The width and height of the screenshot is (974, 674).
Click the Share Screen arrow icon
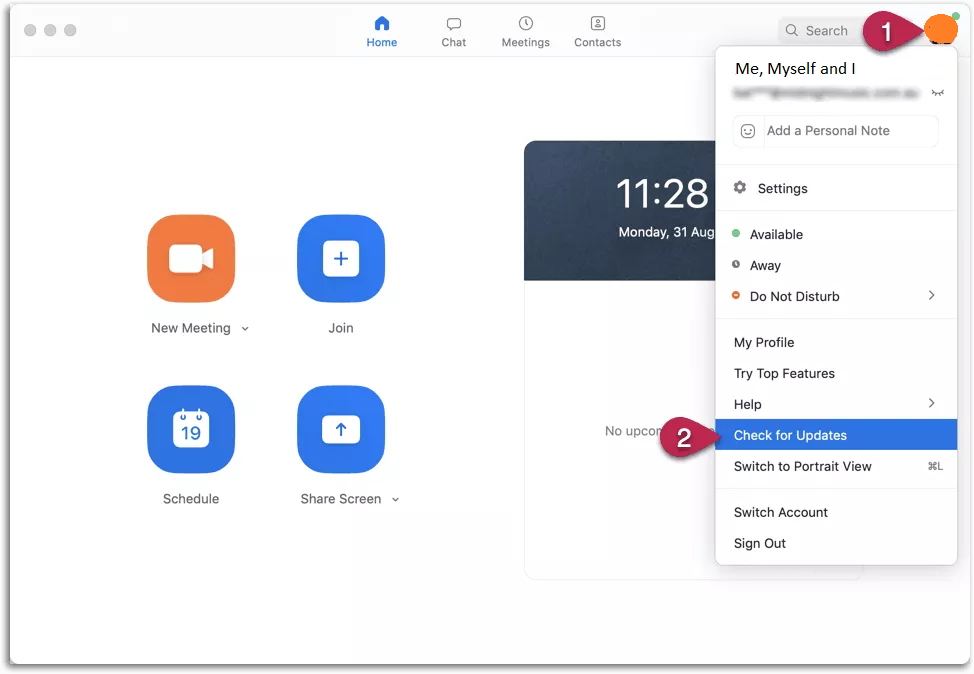point(341,430)
